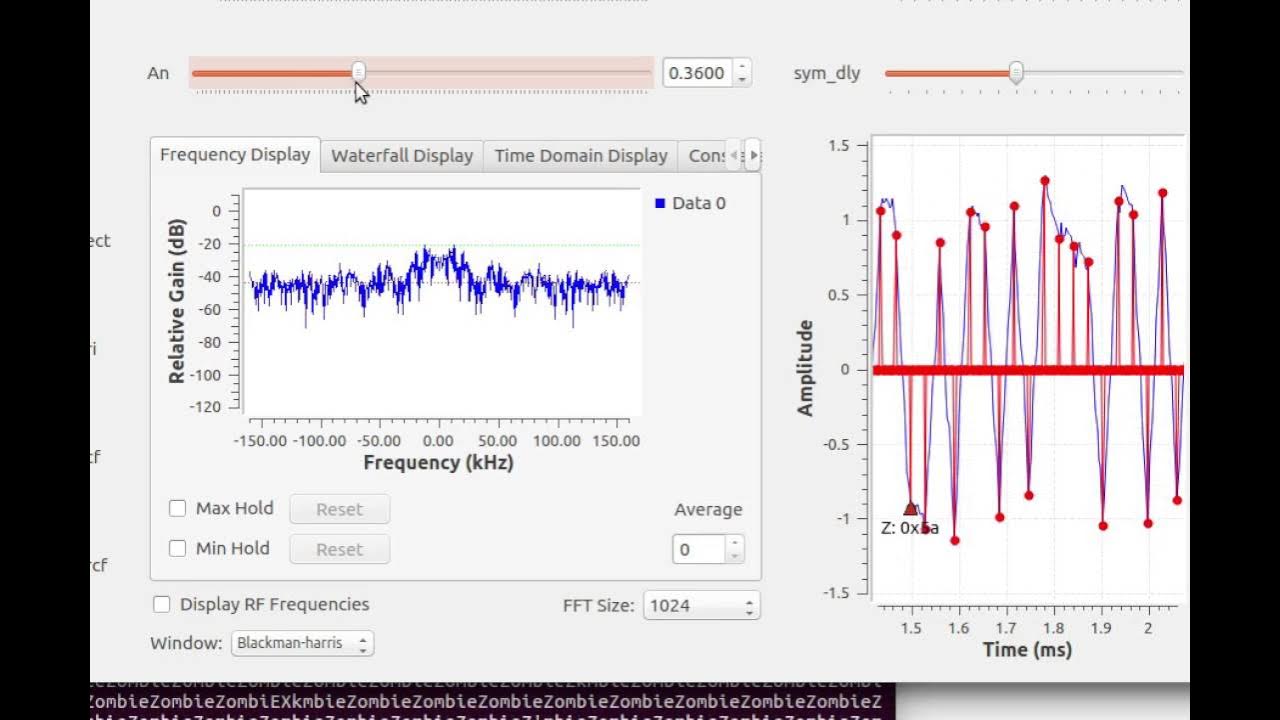Click the Time (ms) axis label
This screenshot has height=720, width=1280.
click(1027, 649)
